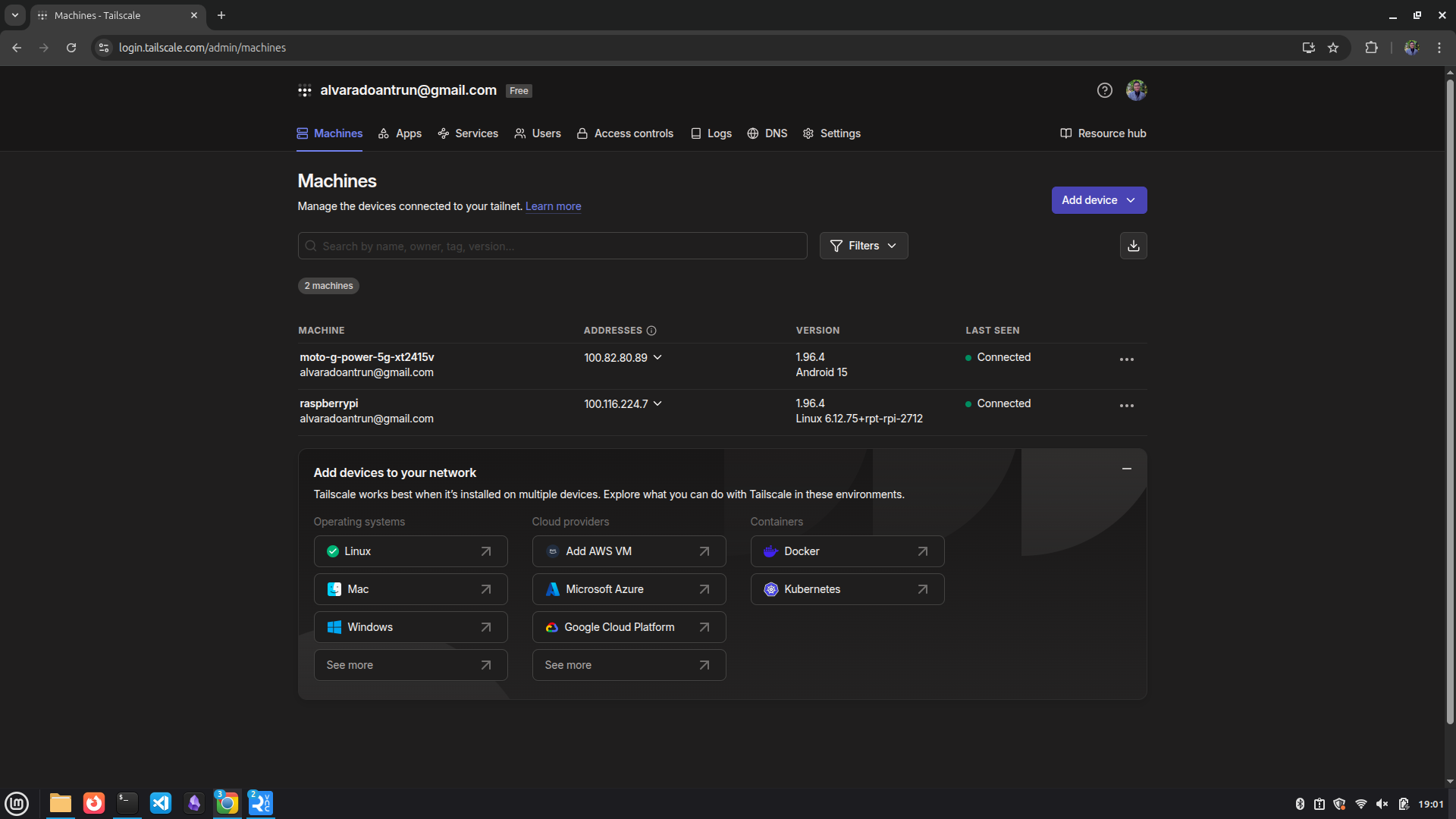
Task: Open the Kubernetes container card
Action: point(847,589)
